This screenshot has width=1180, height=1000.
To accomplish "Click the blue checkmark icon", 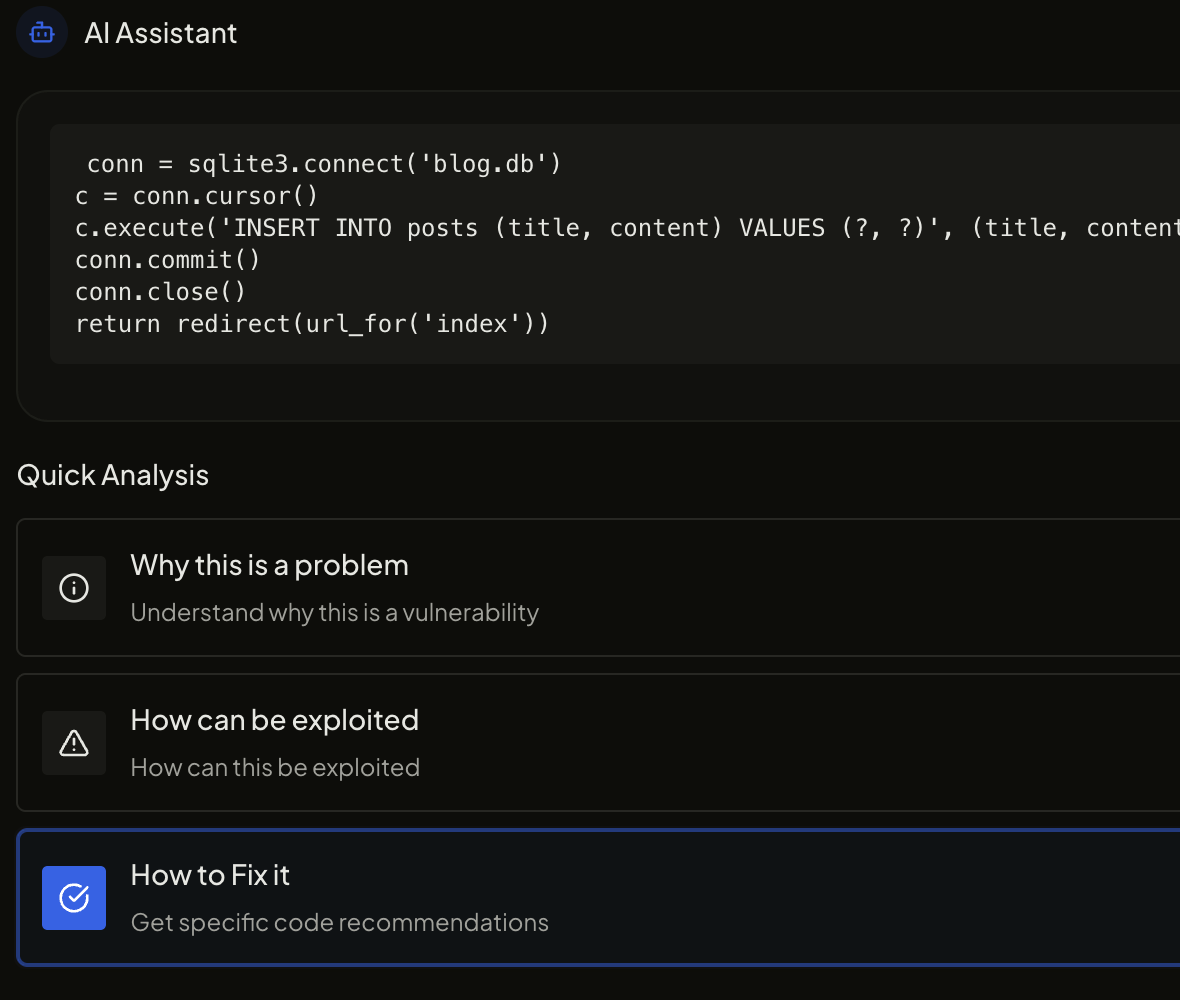I will tap(74, 898).
